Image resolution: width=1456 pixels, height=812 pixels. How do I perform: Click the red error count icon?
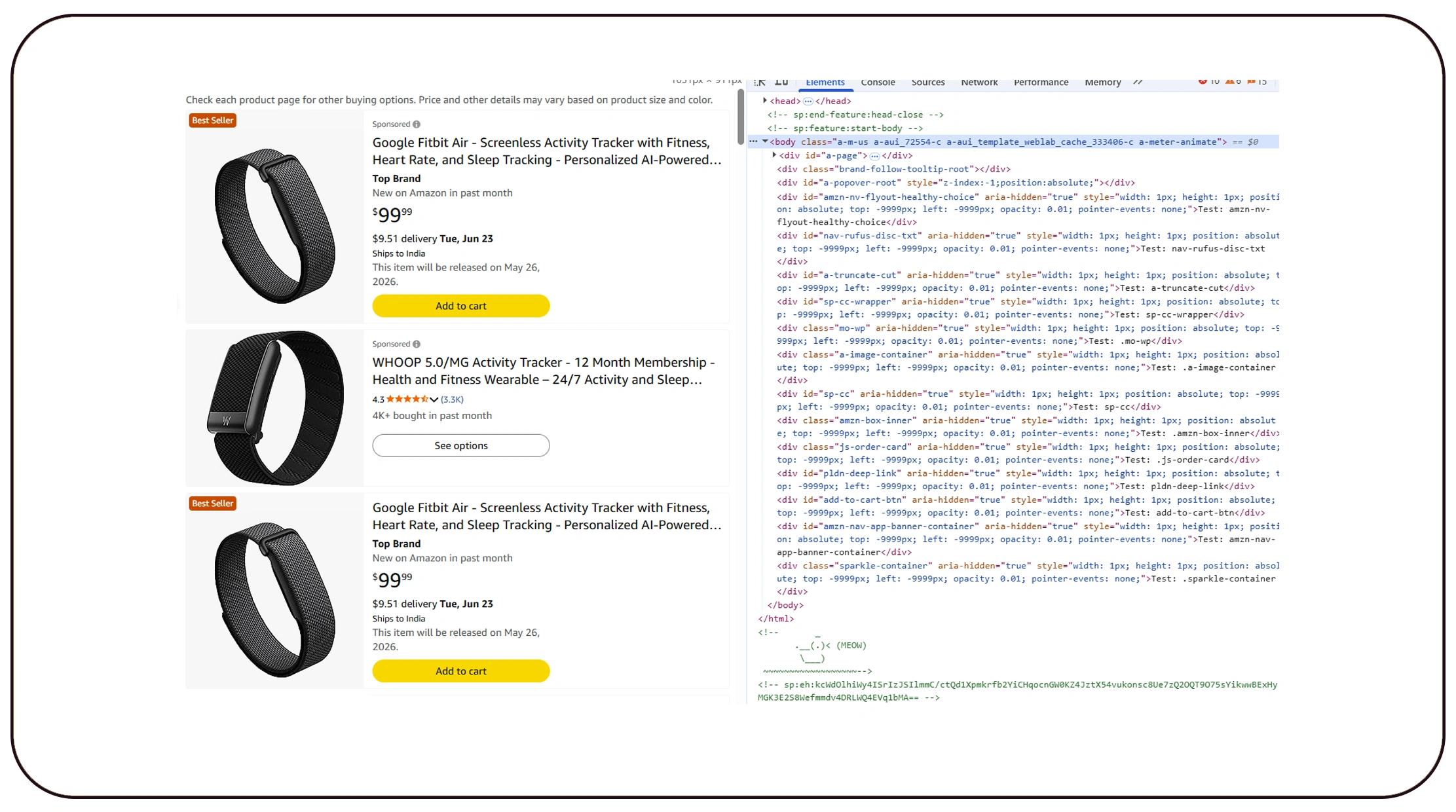[x=1203, y=82]
